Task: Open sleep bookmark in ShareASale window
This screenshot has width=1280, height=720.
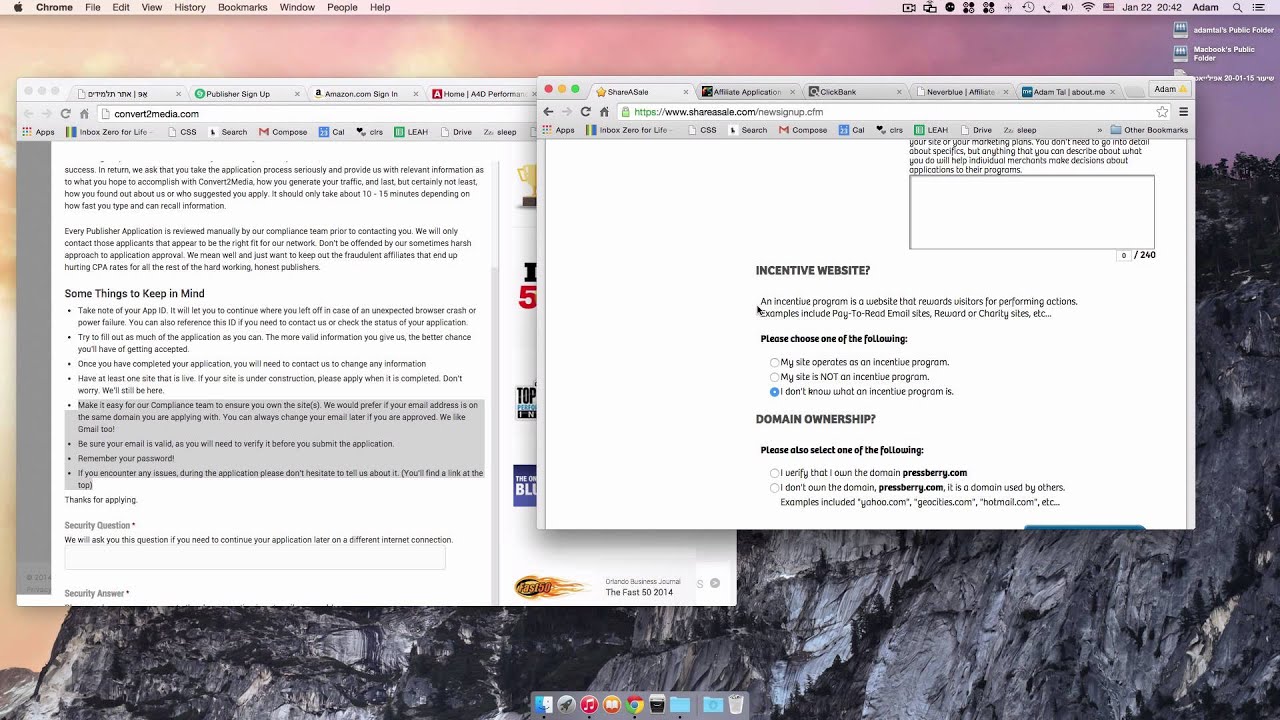Action: point(1020,130)
